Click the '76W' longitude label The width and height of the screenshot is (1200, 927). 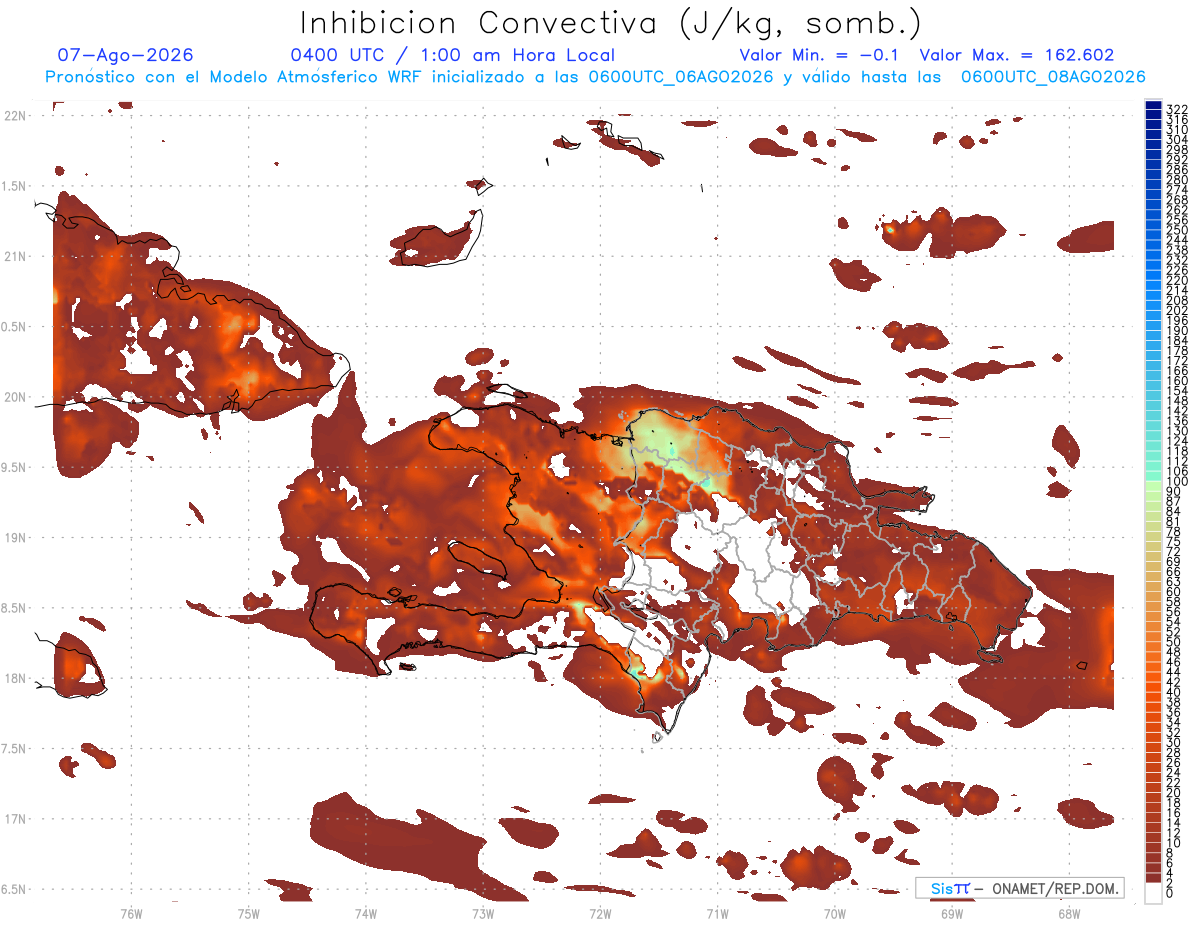[131, 913]
